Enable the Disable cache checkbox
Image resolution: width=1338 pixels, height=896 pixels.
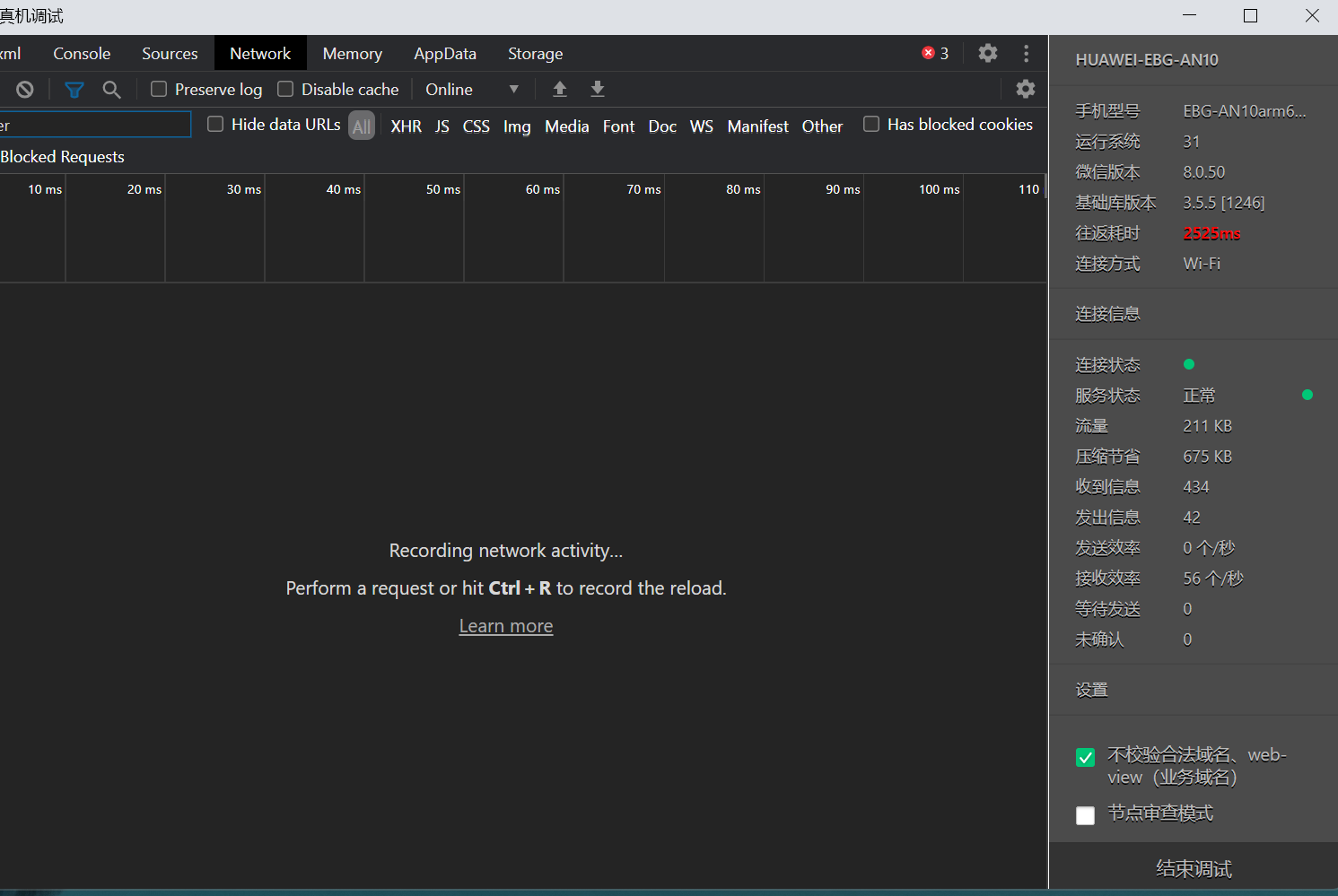[x=285, y=89]
